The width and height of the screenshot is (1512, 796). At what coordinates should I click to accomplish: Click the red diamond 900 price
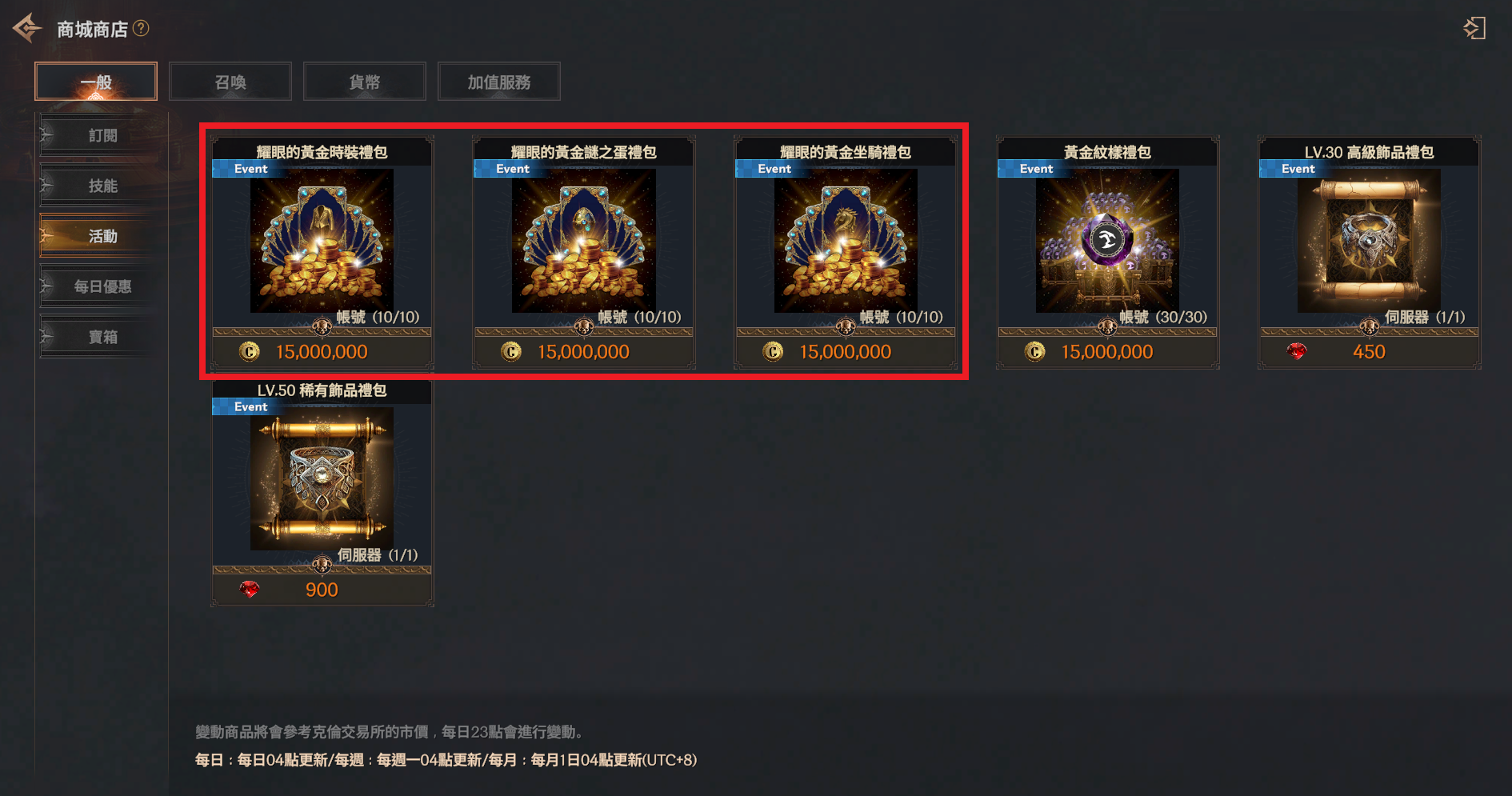pos(322,590)
